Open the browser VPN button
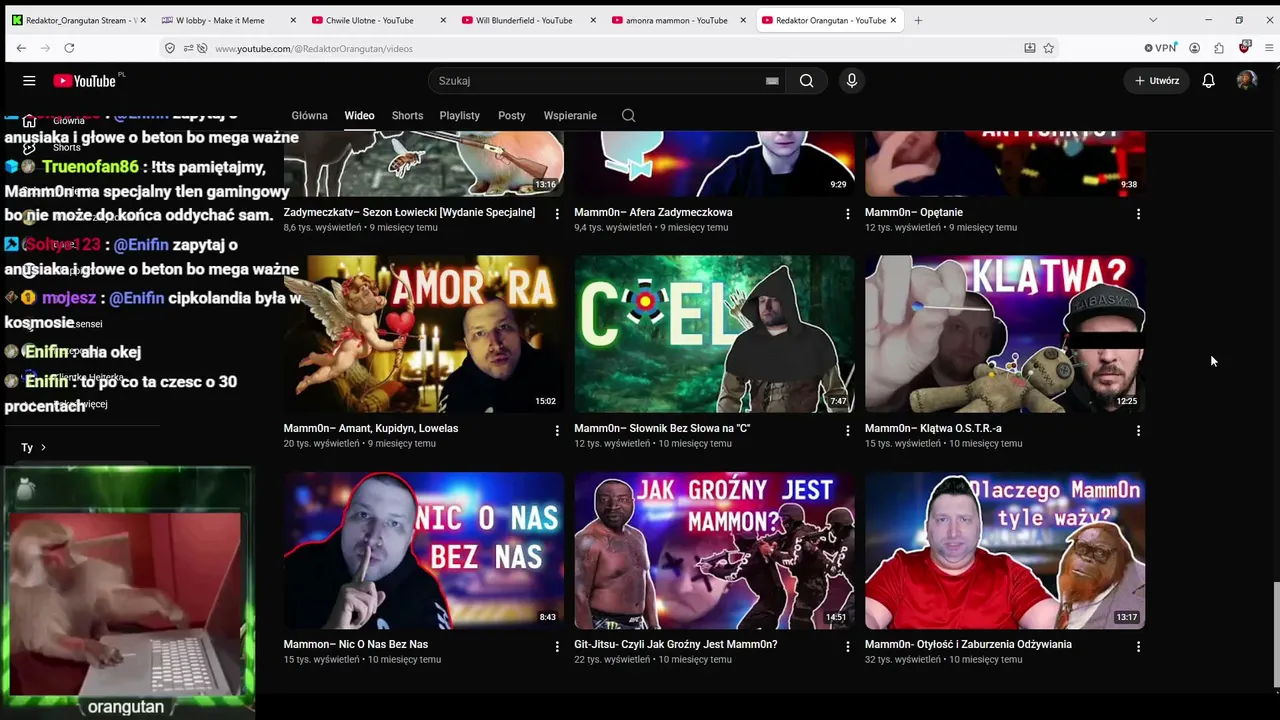 point(1161,48)
